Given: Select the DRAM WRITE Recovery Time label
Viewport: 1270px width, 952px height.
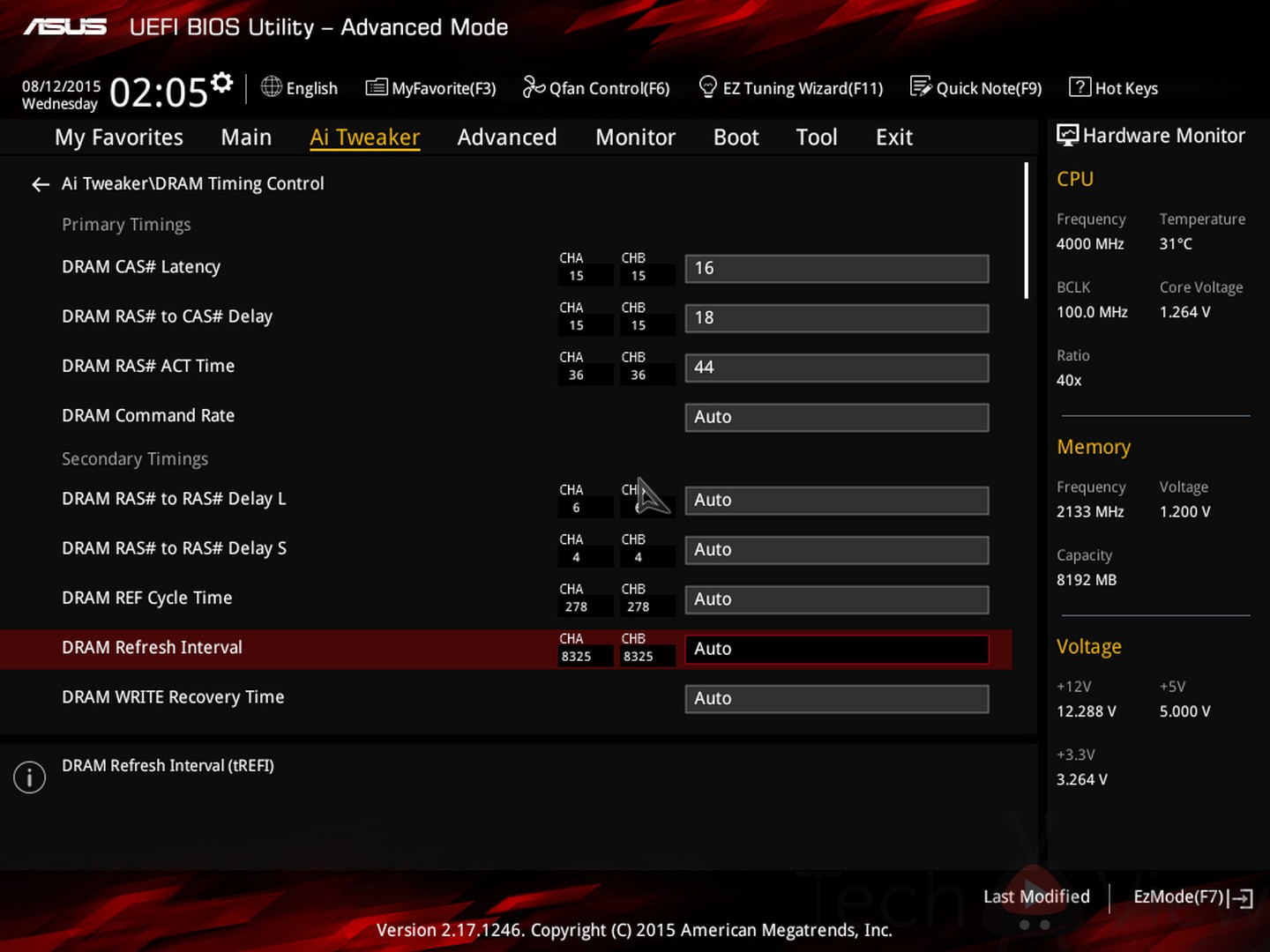Looking at the screenshot, I should [173, 697].
